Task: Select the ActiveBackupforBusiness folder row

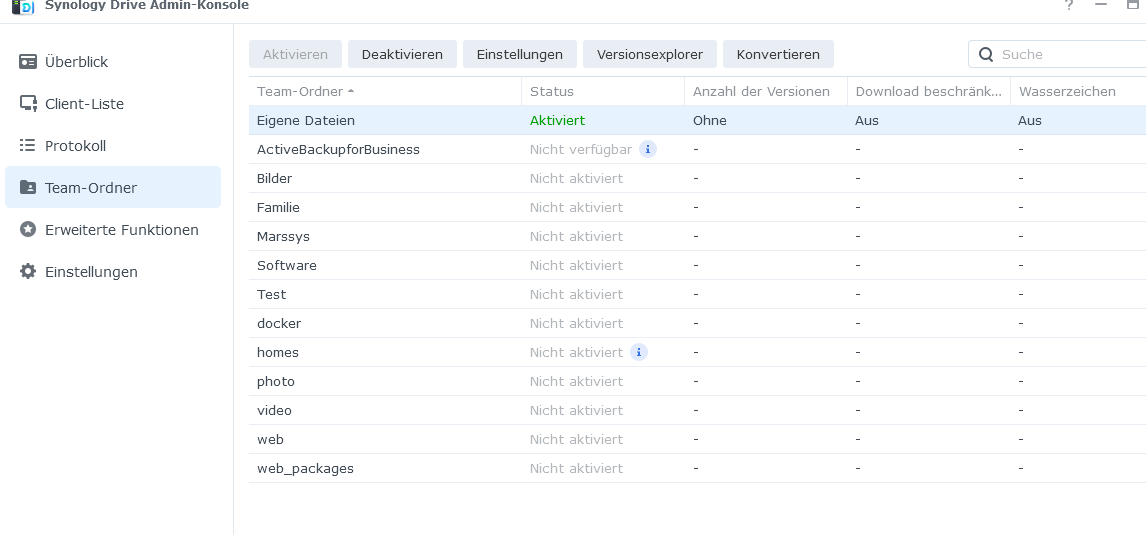Action: pos(697,149)
